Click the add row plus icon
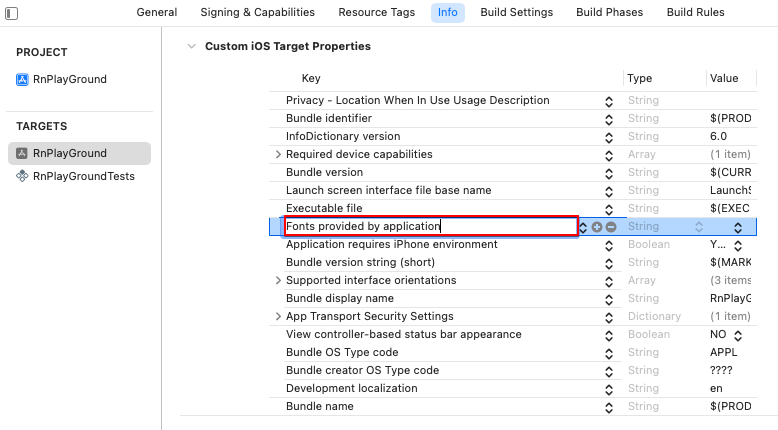Image resolution: width=778 pixels, height=430 pixels. (597, 227)
